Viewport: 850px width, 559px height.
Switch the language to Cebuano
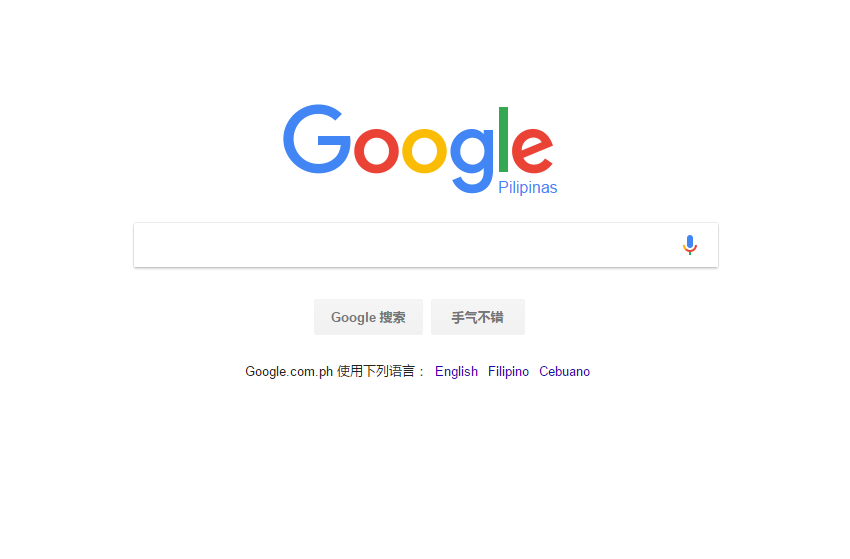[x=564, y=371]
